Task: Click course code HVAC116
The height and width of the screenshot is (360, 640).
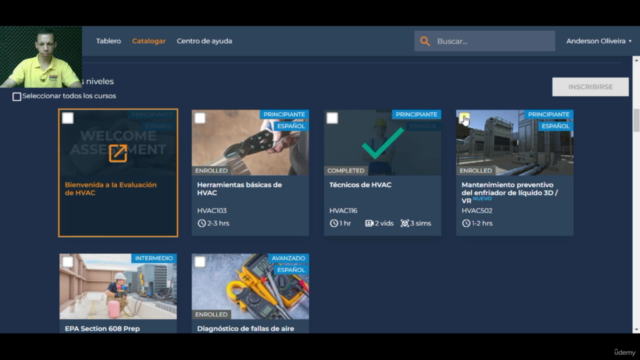Action: (x=343, y=211)
